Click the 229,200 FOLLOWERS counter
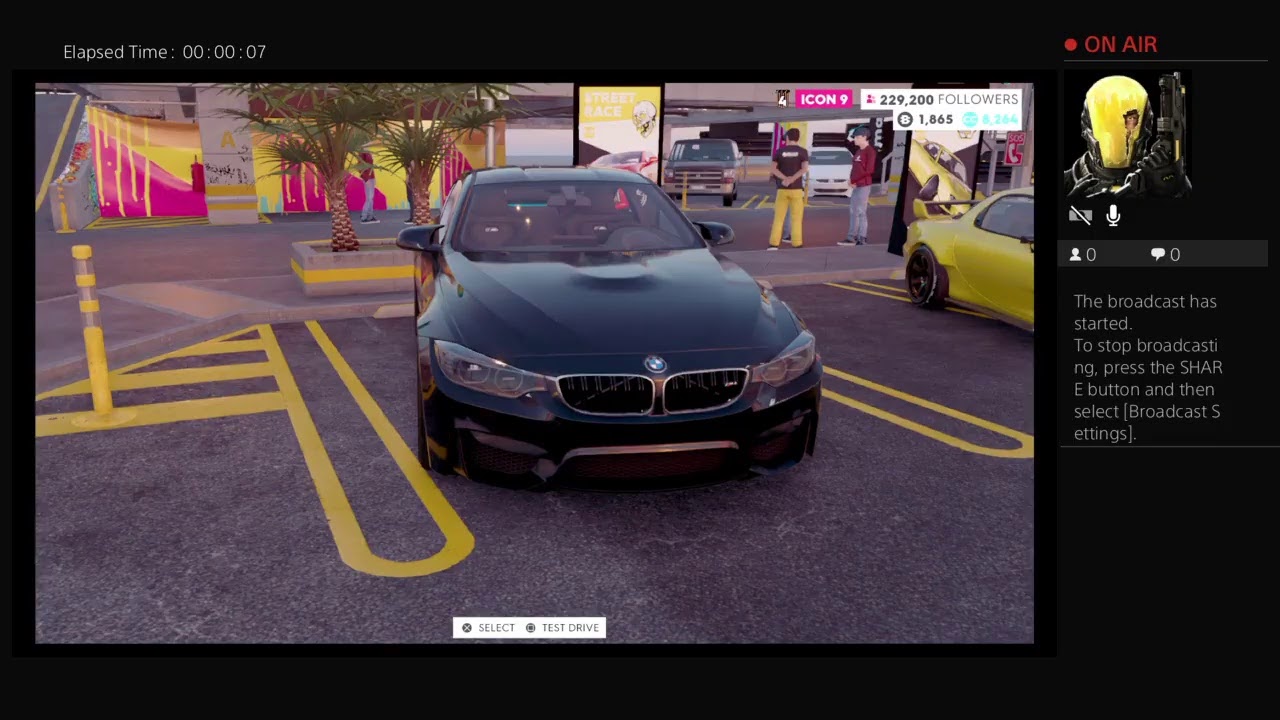This screenshot has width=1280, height=720. [940, 99]
